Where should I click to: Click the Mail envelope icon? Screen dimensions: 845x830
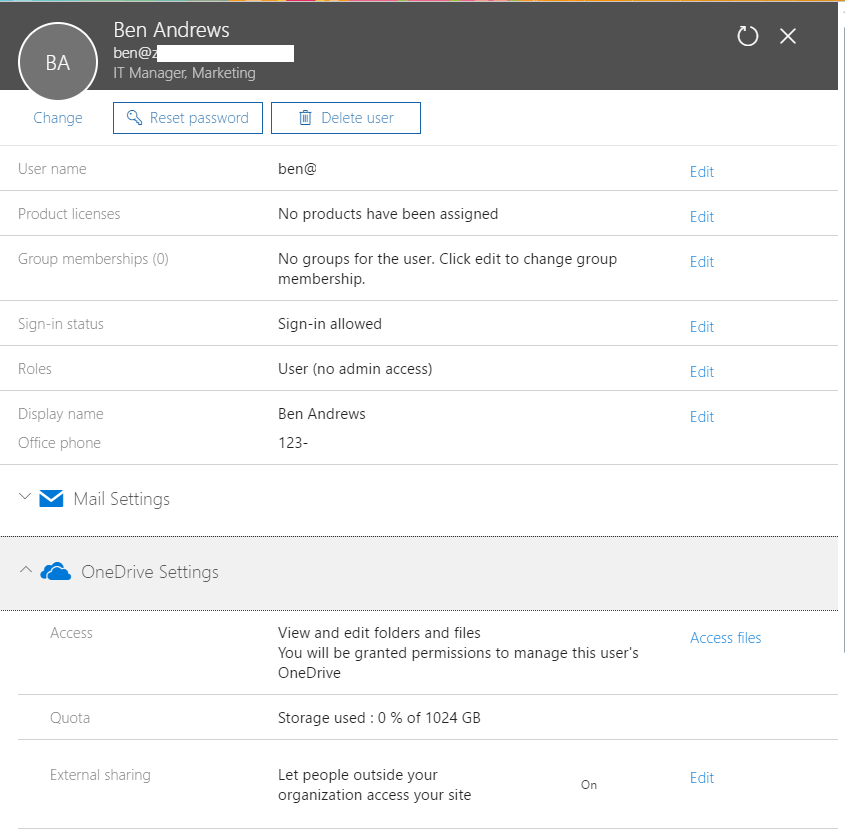[x=51, y=499]
